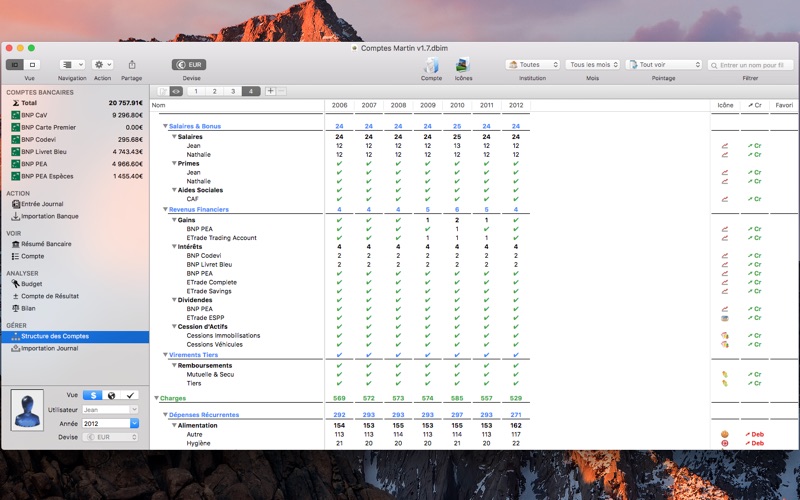The image size is (800, 500).
Task: Click the plus add-level button
Action: coord(270,91)
